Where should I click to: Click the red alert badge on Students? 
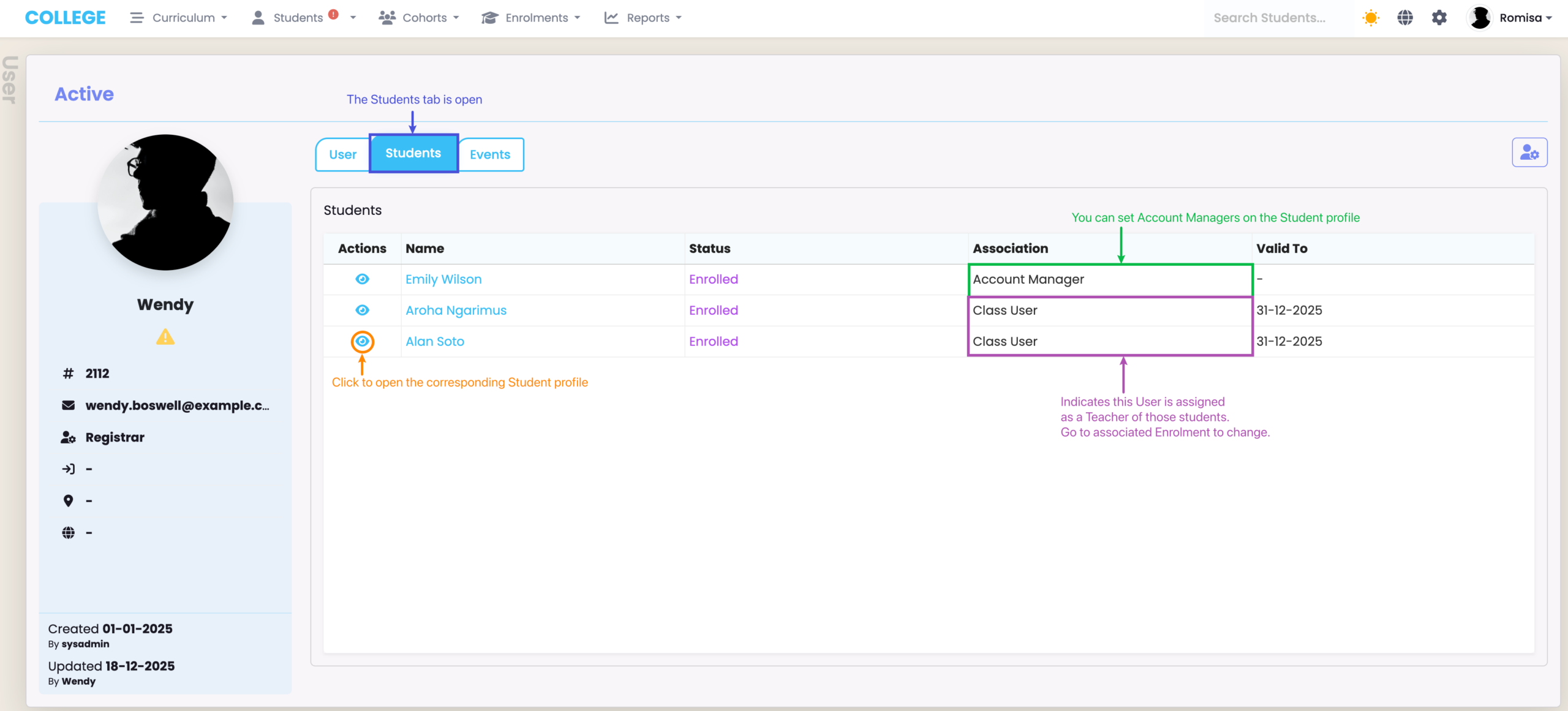pos(333,14)
